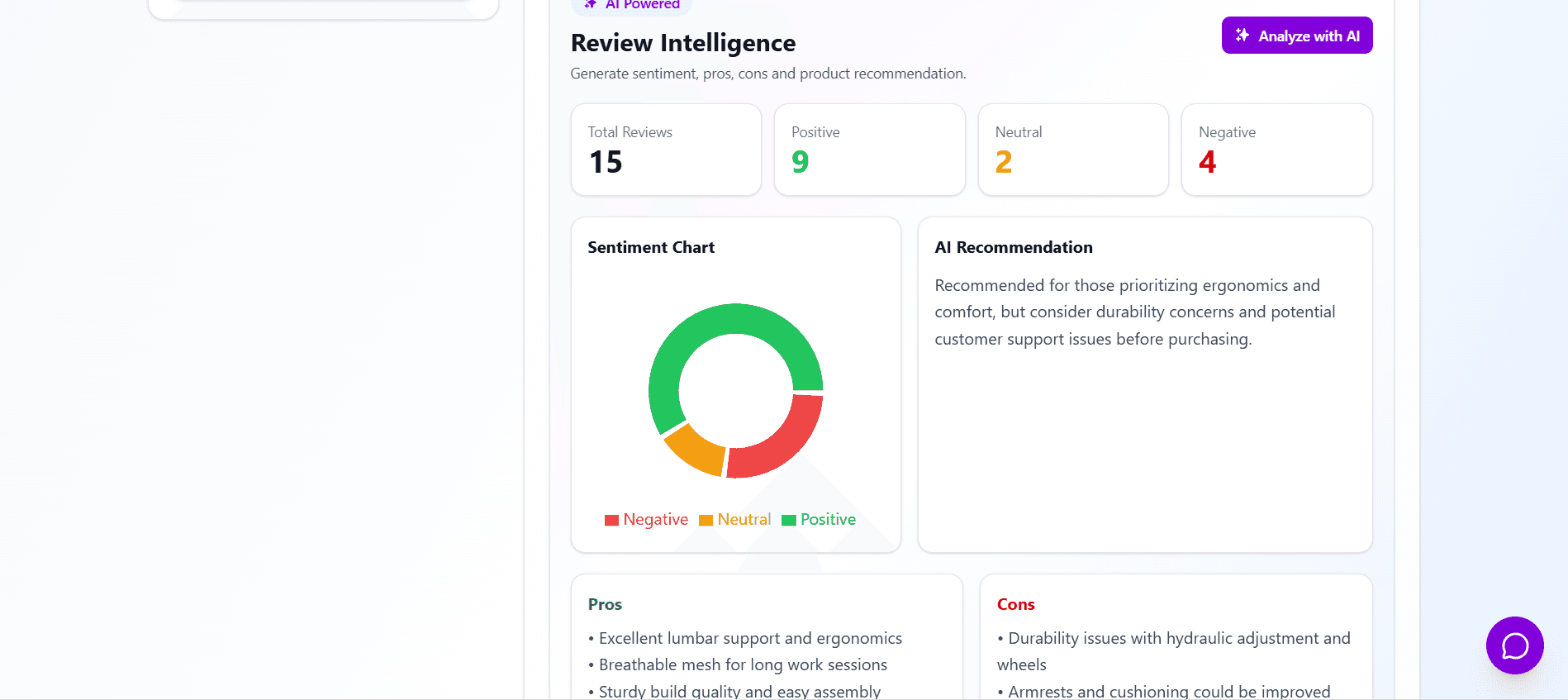Image resolution: width=1568 pixels, height=700 pixels.
Task: Click the Cons heading
Action: 1015,604
